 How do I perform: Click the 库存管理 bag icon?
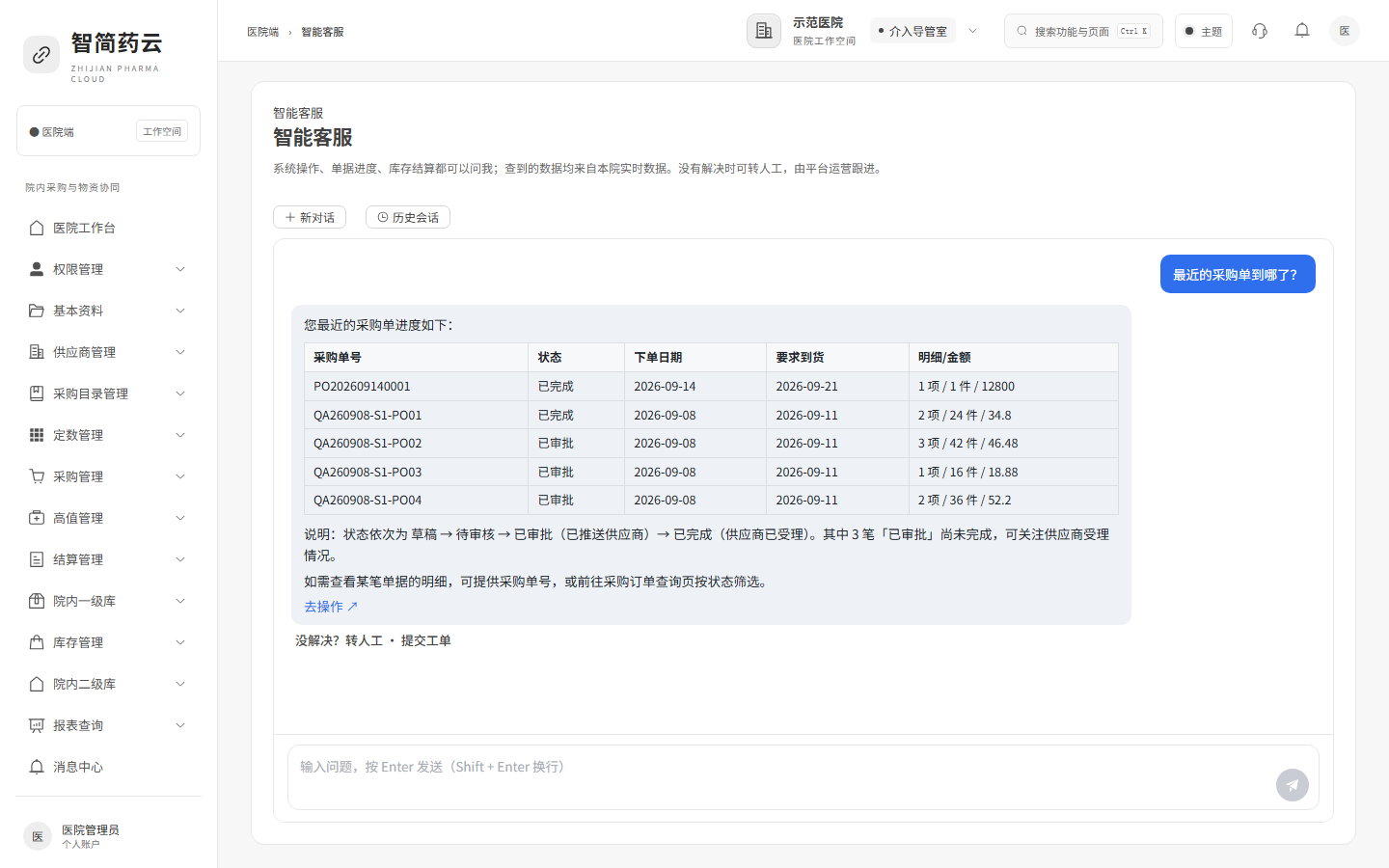pyautogui.click(x=37, y=642)
